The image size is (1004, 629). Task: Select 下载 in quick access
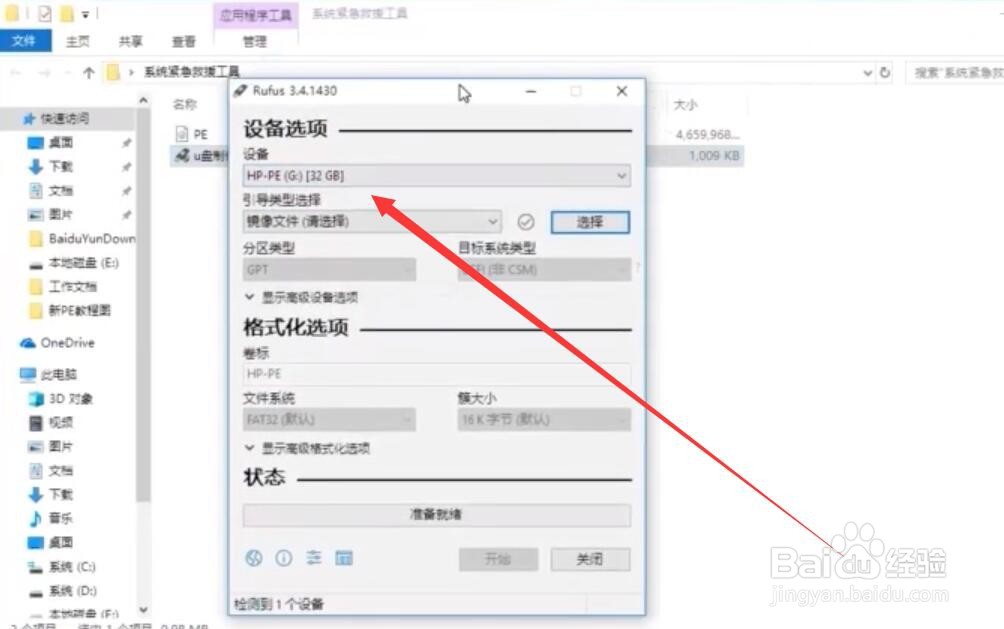click(60, 167)
